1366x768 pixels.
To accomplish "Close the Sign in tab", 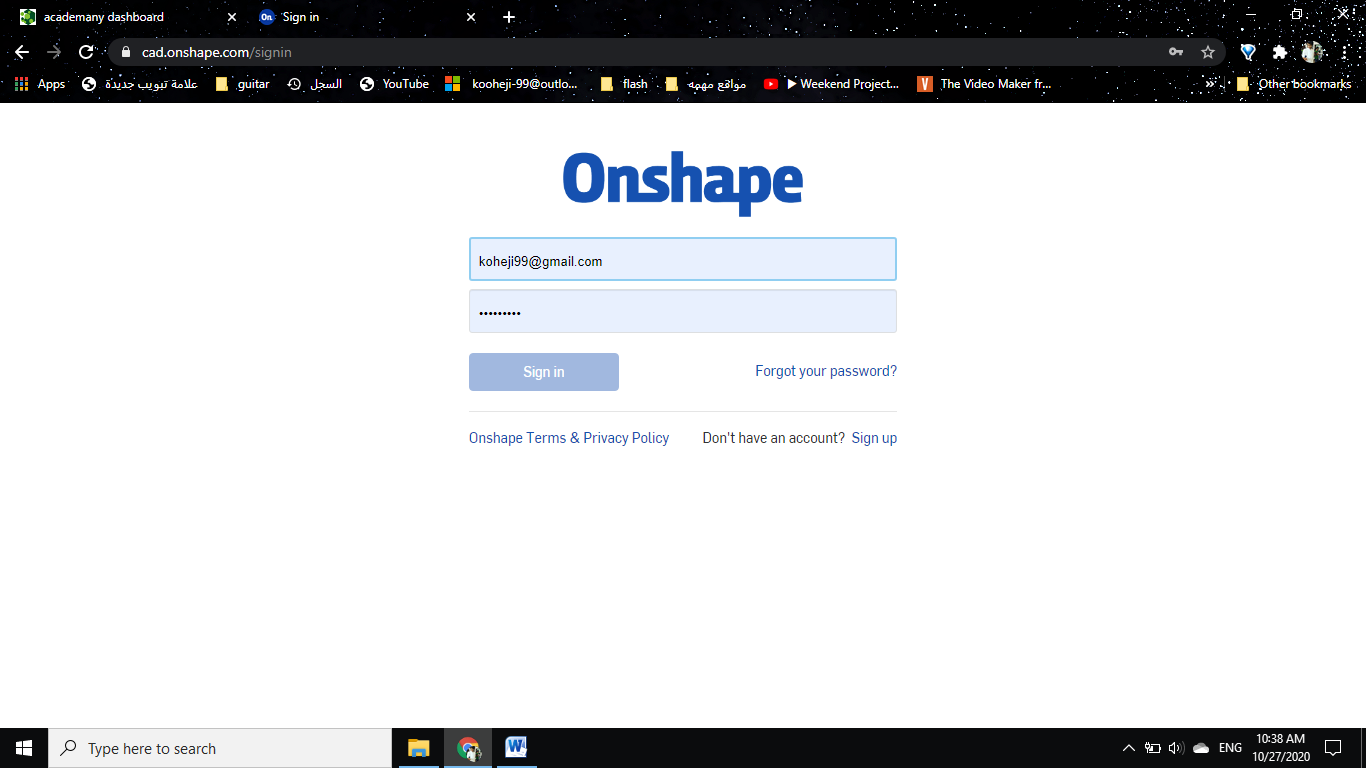I will [471, 17].
